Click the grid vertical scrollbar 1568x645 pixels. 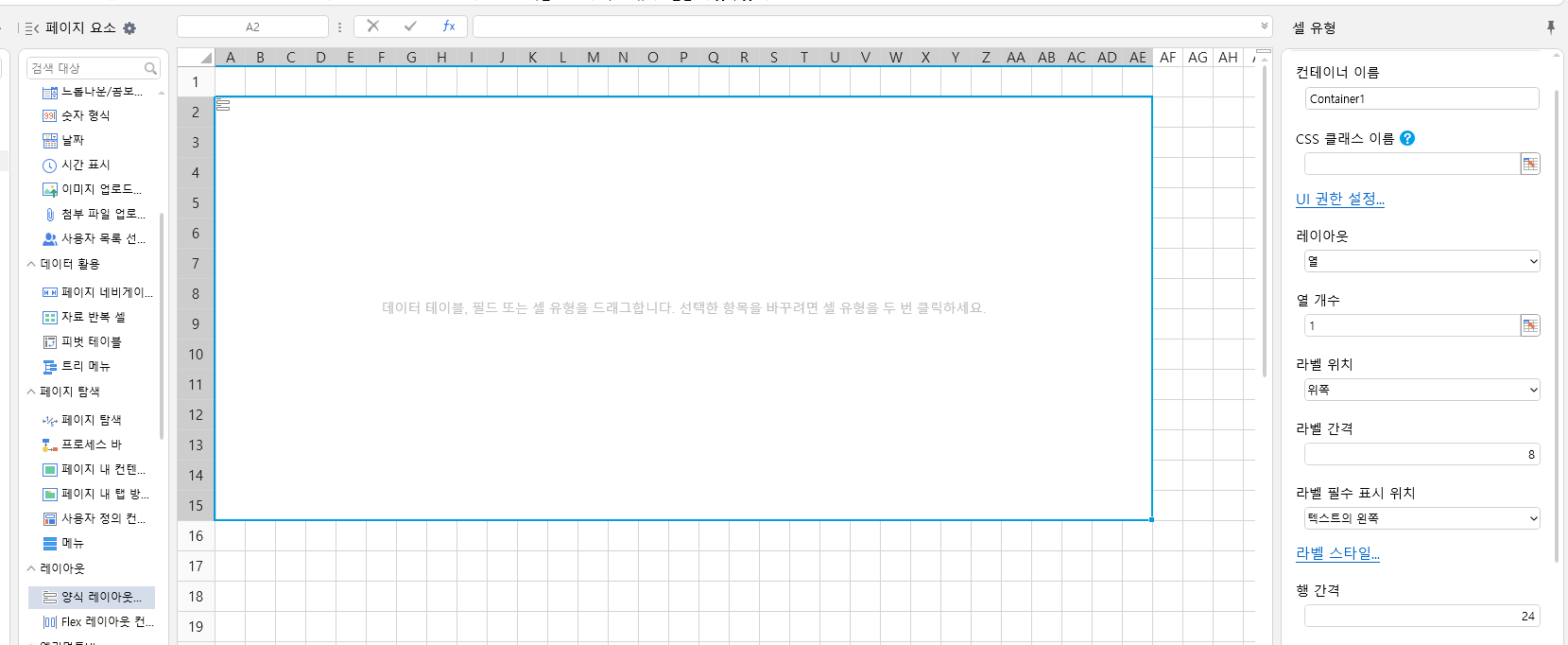[1265, 222]
